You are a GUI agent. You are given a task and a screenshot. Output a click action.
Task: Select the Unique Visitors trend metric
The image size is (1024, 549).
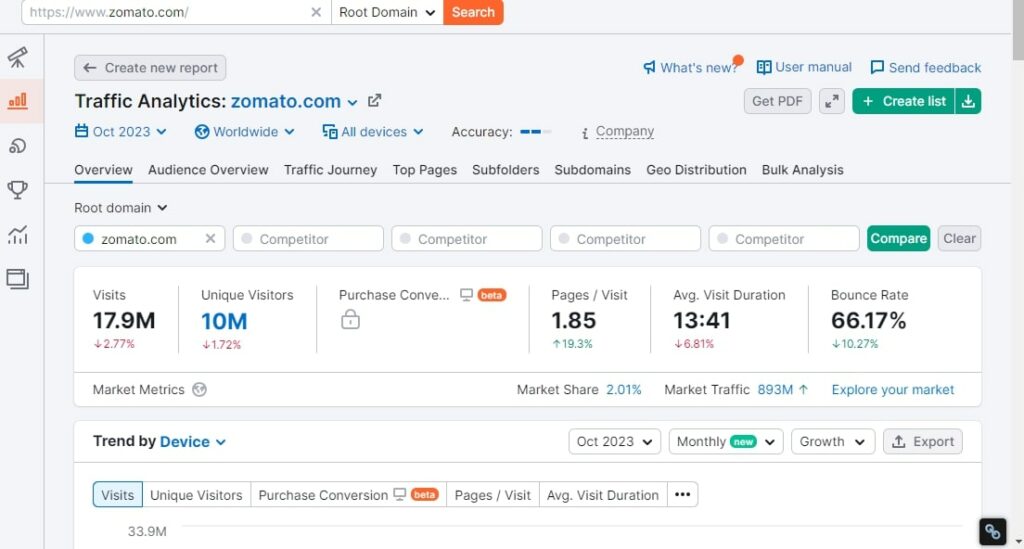point(196,495)
